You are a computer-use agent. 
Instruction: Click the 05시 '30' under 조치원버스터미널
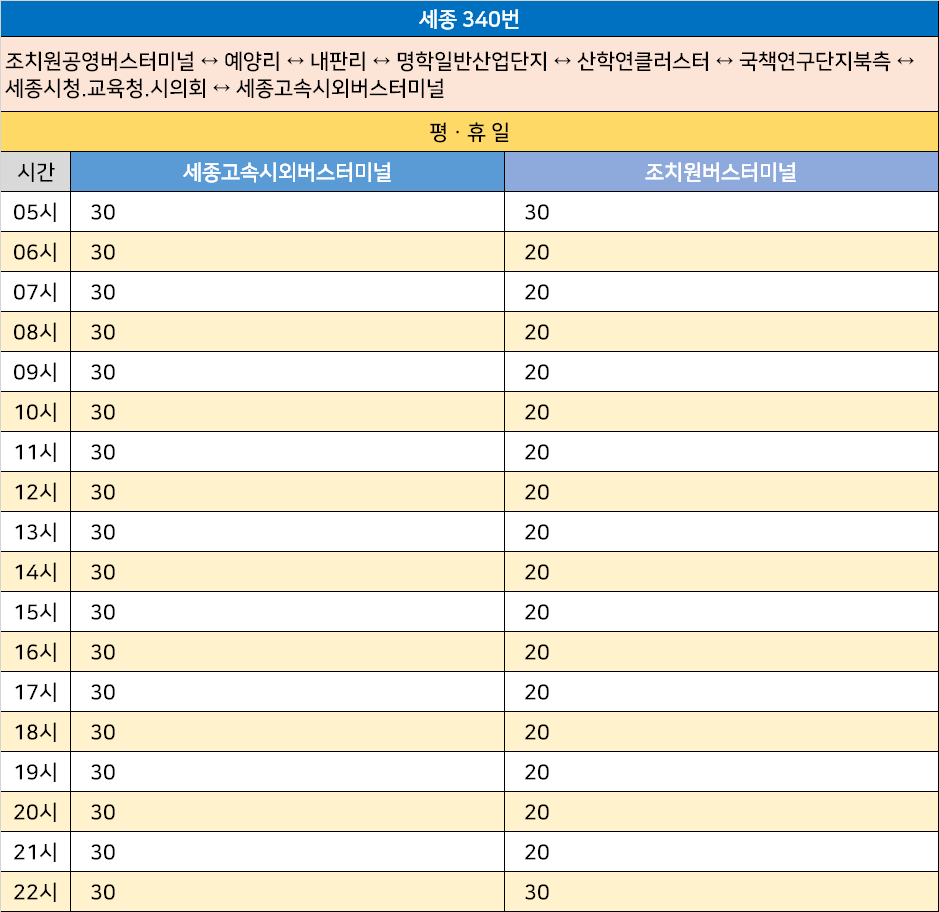click(537, 212)
